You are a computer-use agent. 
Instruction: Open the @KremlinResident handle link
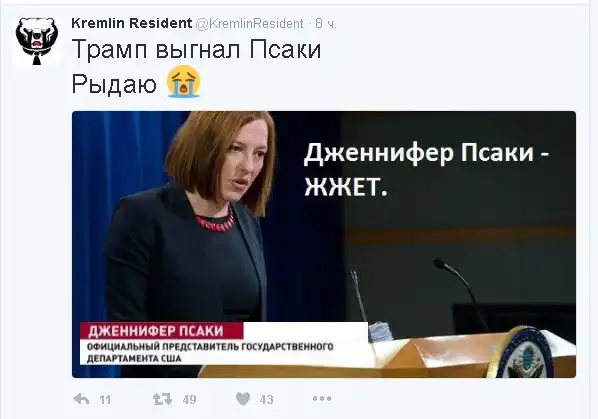tap(249, 24)
